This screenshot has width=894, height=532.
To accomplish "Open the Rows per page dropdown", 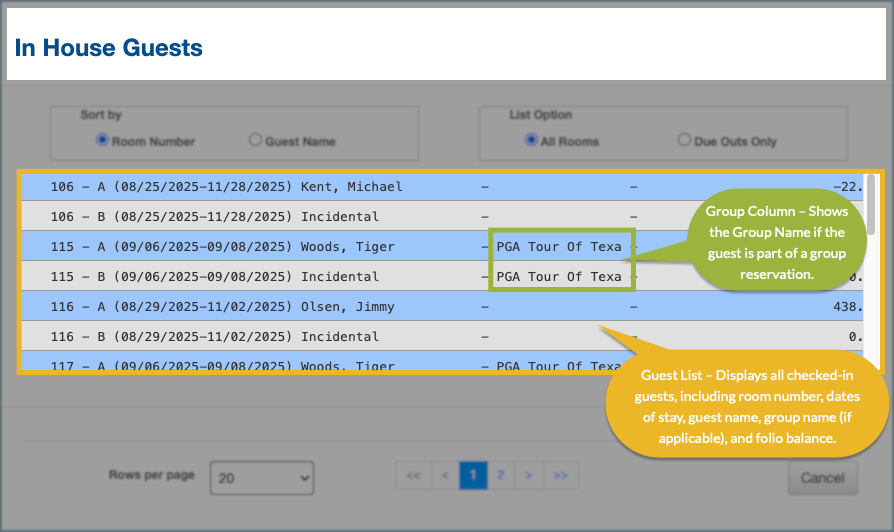I will (x=262, y=478).
